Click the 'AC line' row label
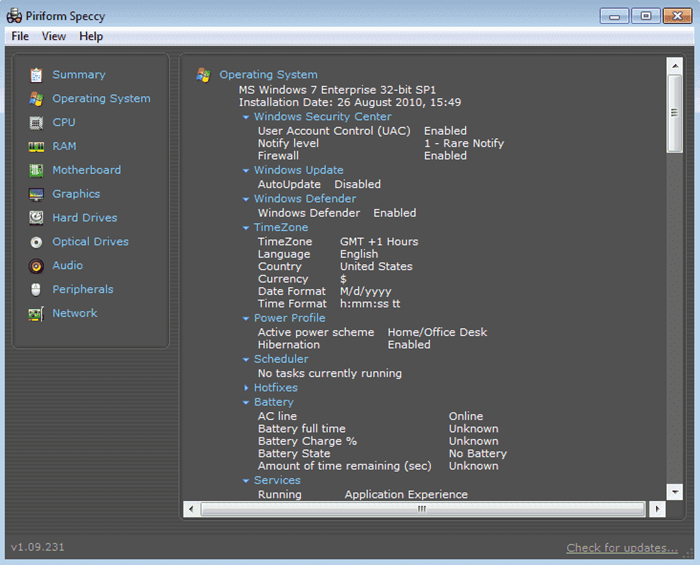Image resolution: width=700 pixels, height=565 pixels. click(x=277, y=416)
